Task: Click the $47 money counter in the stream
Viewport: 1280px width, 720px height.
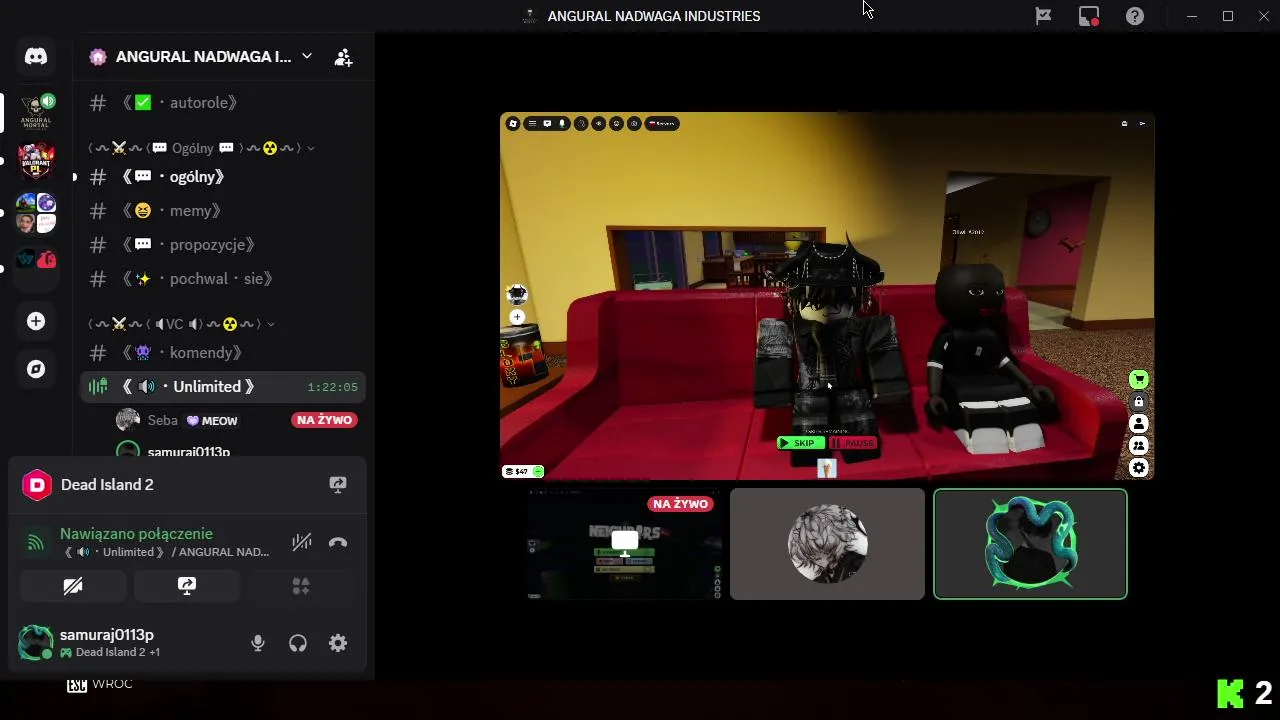Action: (522, 471)
